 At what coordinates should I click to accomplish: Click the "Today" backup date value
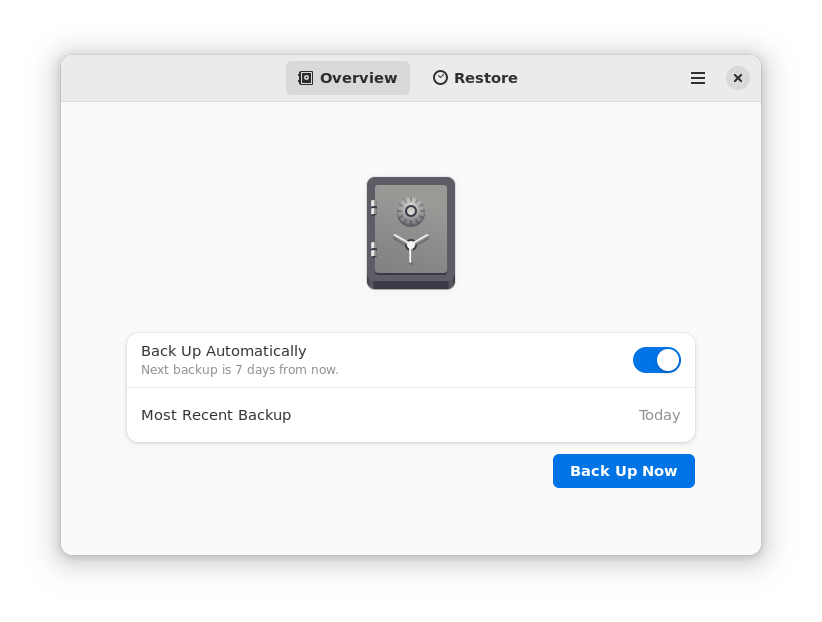(x=659, y=415)
